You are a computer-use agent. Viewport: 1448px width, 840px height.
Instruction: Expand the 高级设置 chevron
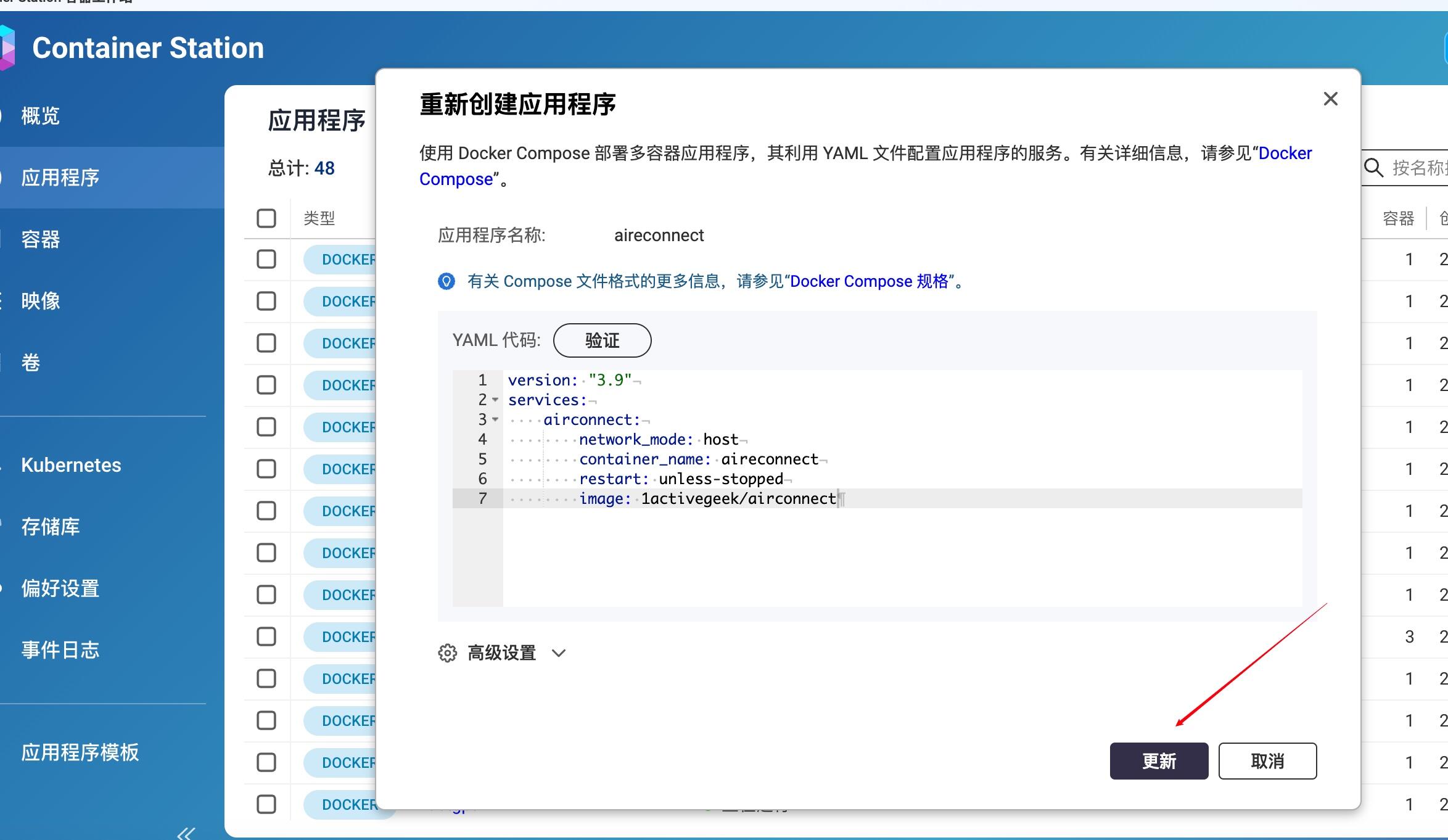[559, 653]
